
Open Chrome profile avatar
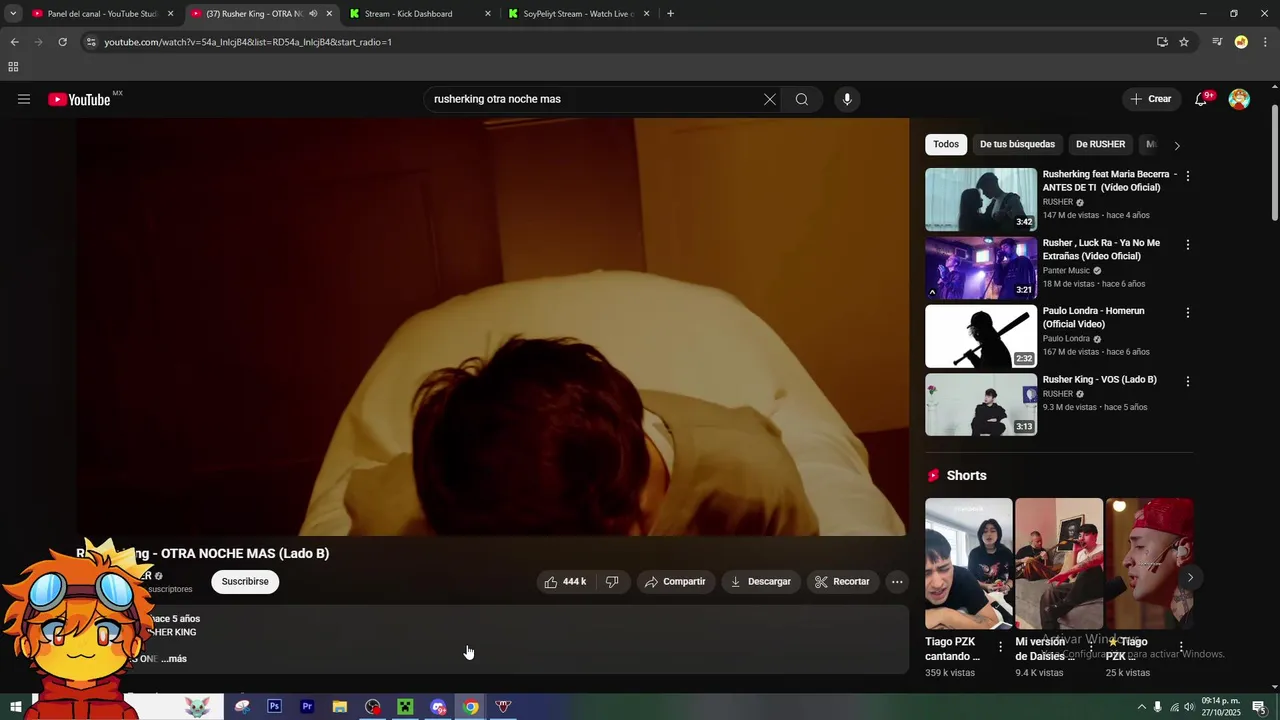(x=1241, y=42)
